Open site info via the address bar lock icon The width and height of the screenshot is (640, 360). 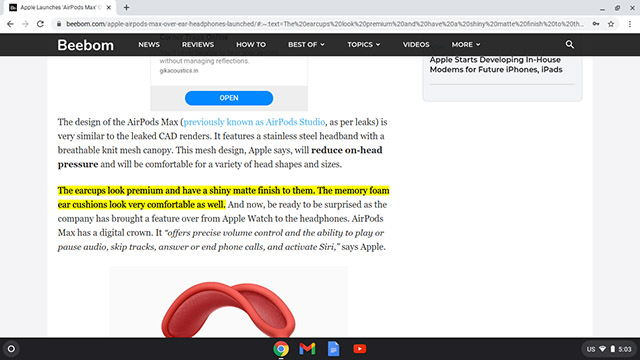(x=59, y=24)
